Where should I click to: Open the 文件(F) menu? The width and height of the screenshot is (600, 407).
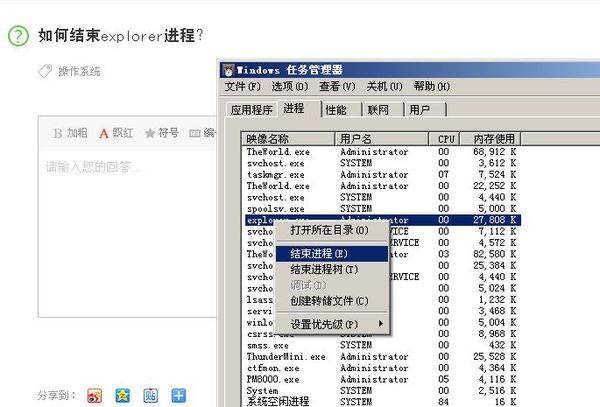(x=242, y=86)
